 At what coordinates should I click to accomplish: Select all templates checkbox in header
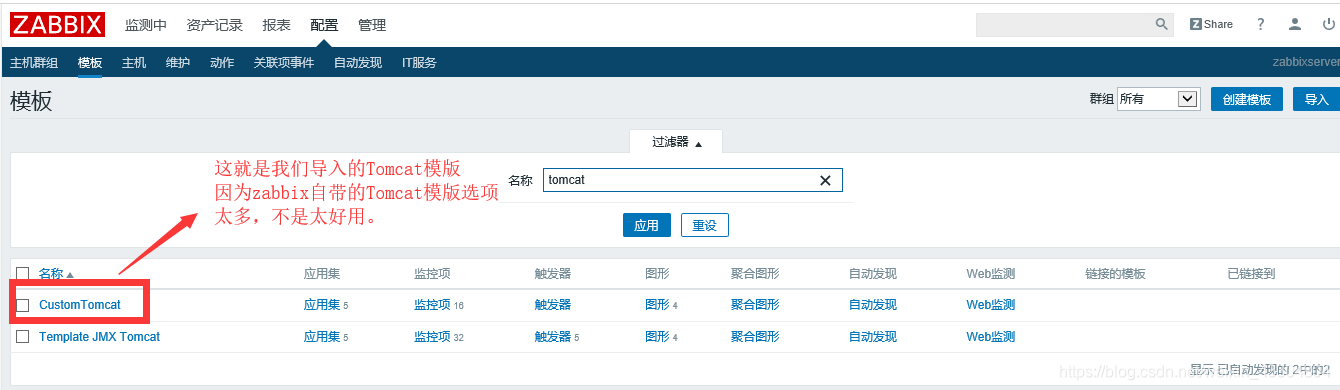22,274
